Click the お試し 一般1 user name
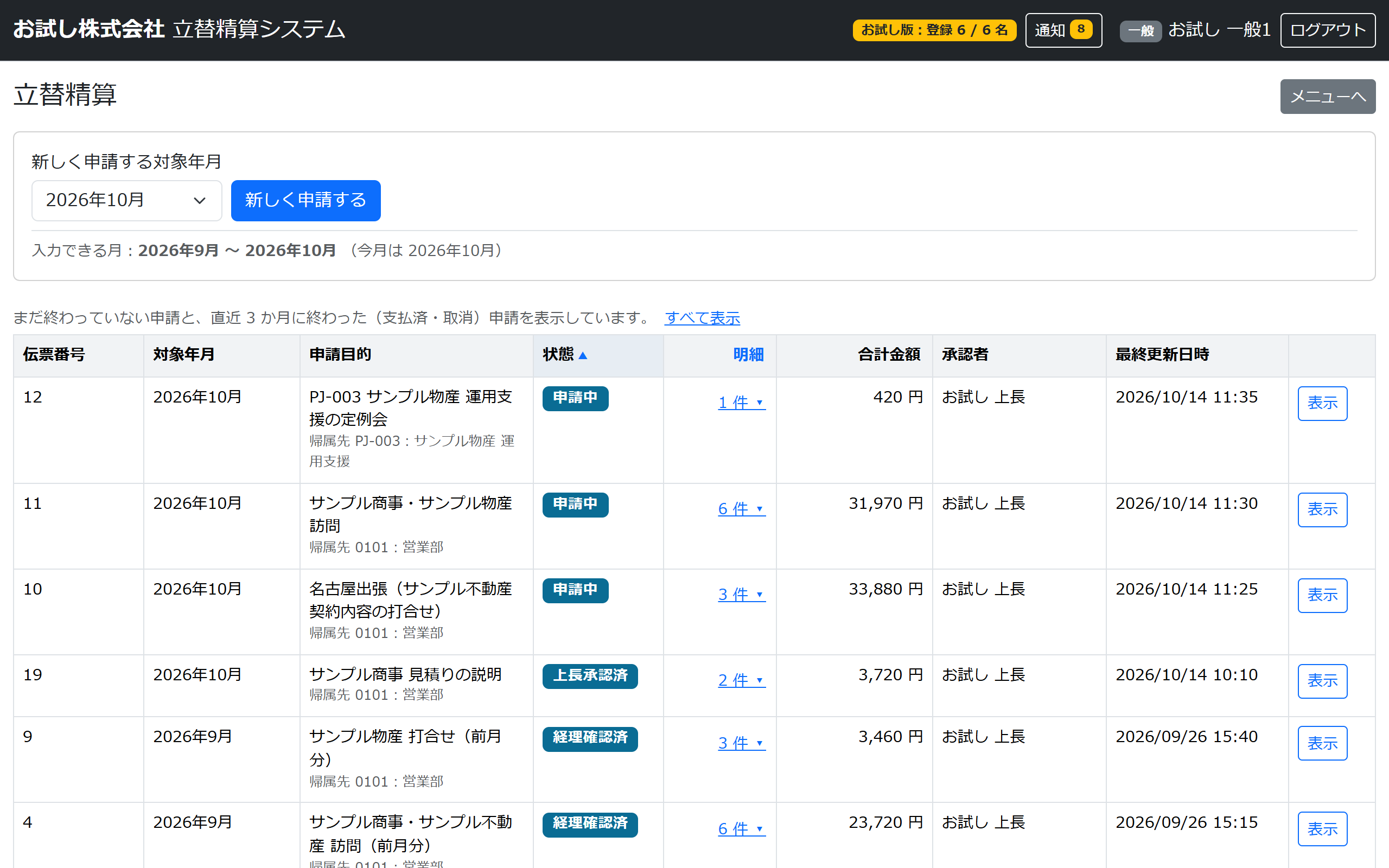 click(1219, 30)
